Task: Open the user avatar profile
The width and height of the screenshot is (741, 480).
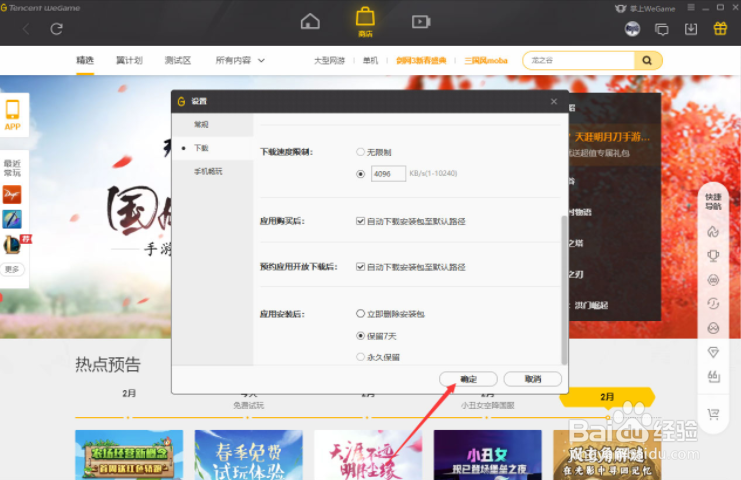Action: point(632,29)
